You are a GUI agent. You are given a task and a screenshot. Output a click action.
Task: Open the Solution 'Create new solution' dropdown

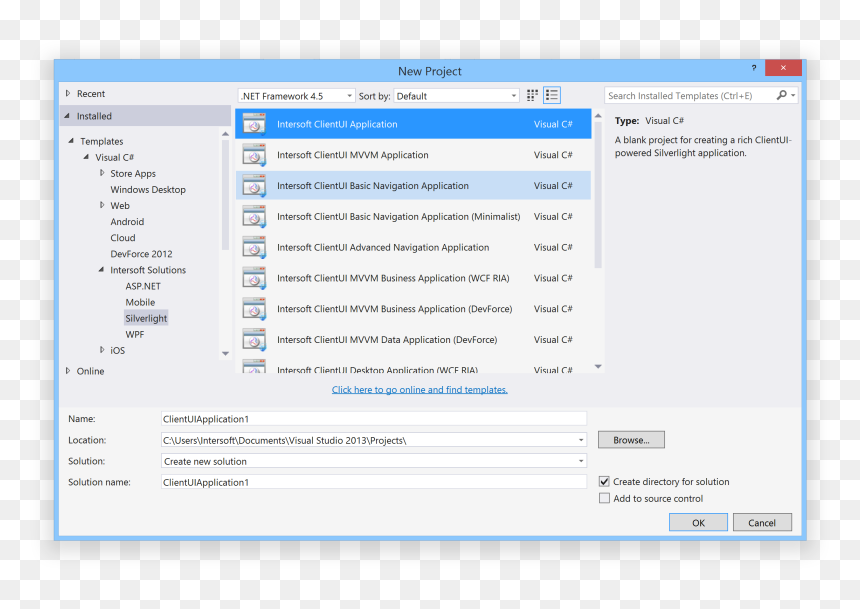click(581, 461)
